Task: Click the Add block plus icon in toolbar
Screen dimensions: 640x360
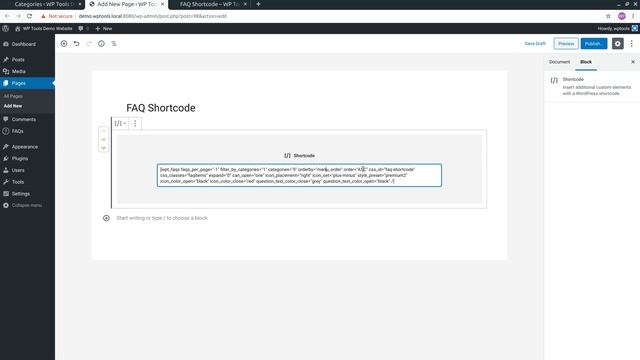Action: (64, 44)
